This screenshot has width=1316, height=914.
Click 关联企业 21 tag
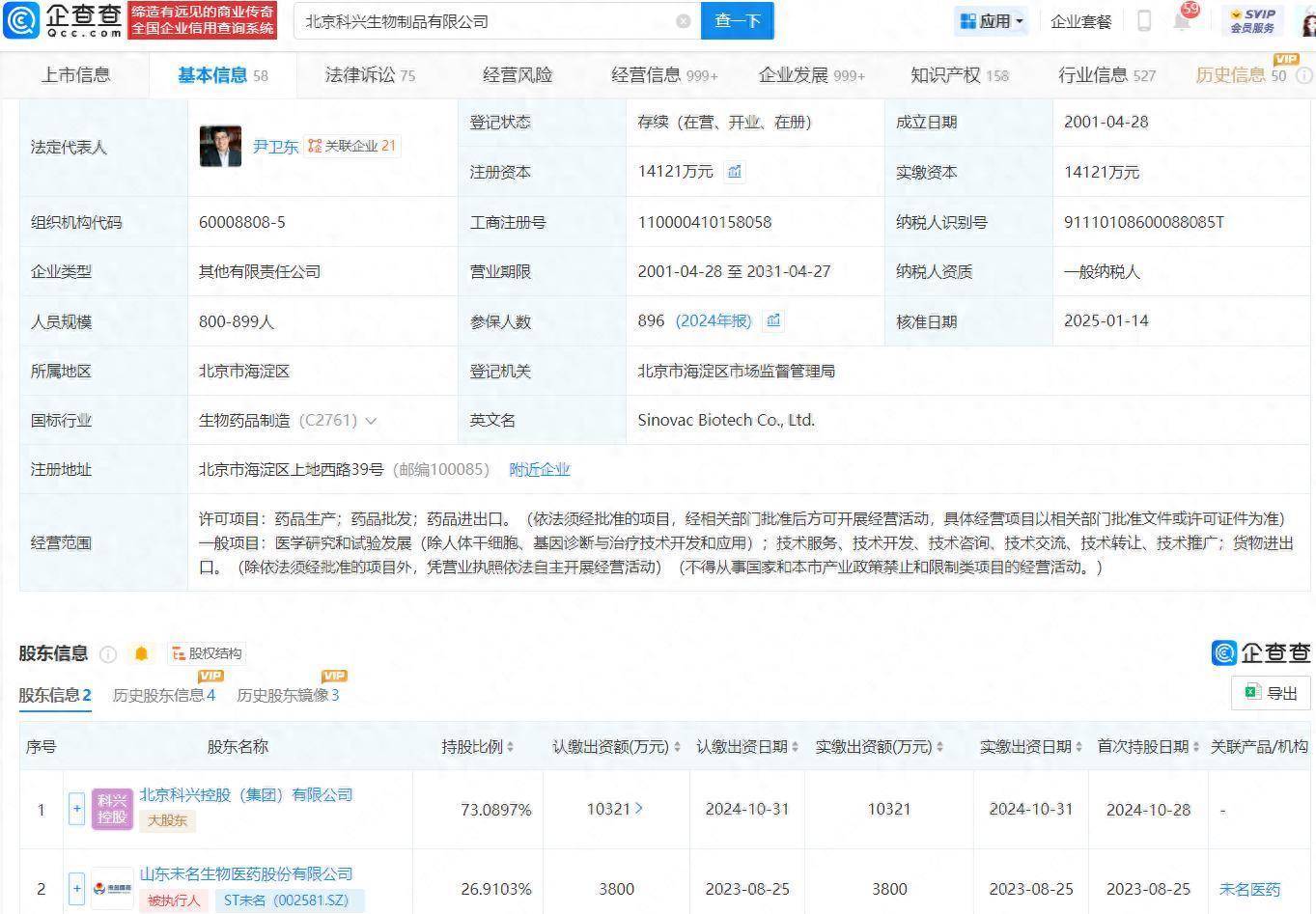(352, 146)
